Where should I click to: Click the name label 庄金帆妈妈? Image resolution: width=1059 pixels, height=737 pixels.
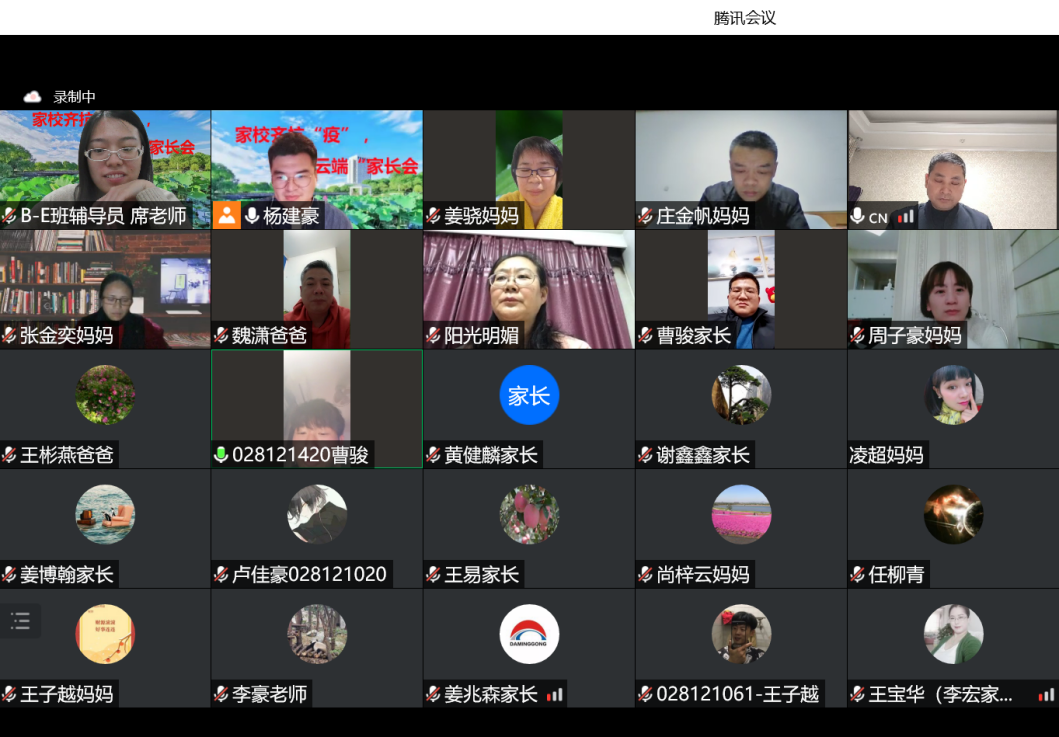pos(702,216)
